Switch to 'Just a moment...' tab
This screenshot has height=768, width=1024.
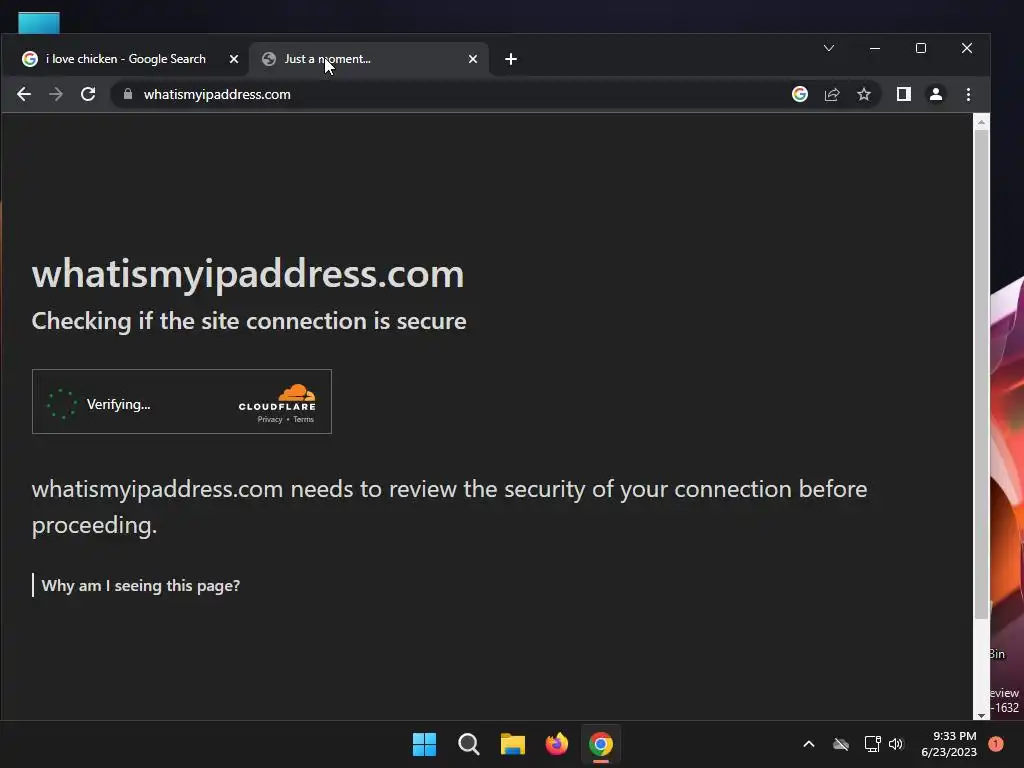[369, 59]
